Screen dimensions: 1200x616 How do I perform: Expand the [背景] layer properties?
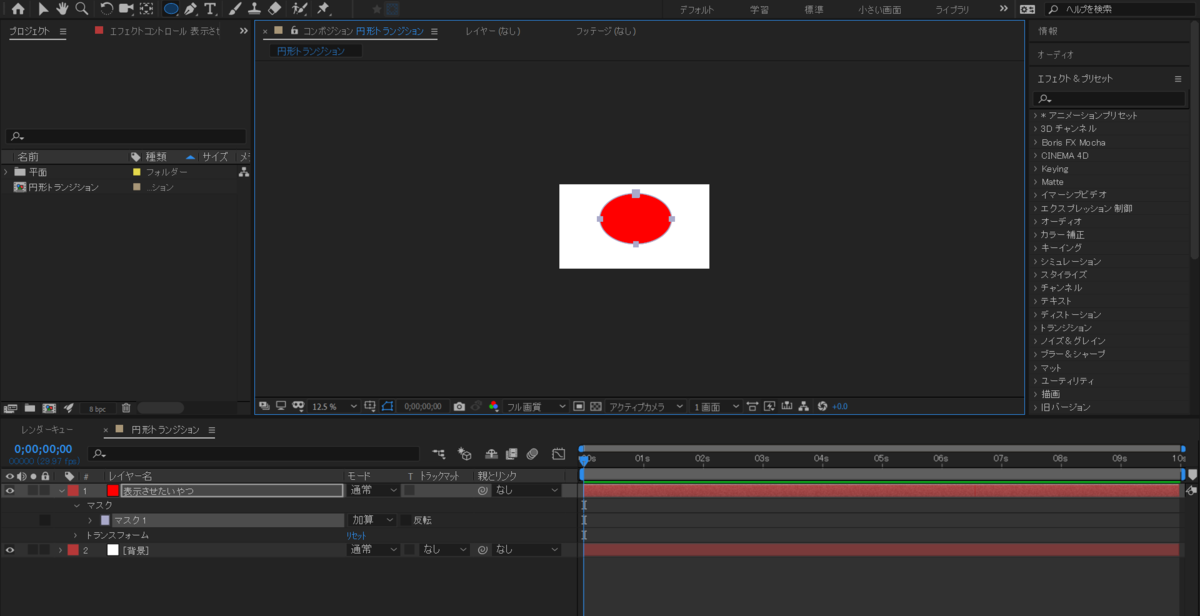click(x=60, y=550)
